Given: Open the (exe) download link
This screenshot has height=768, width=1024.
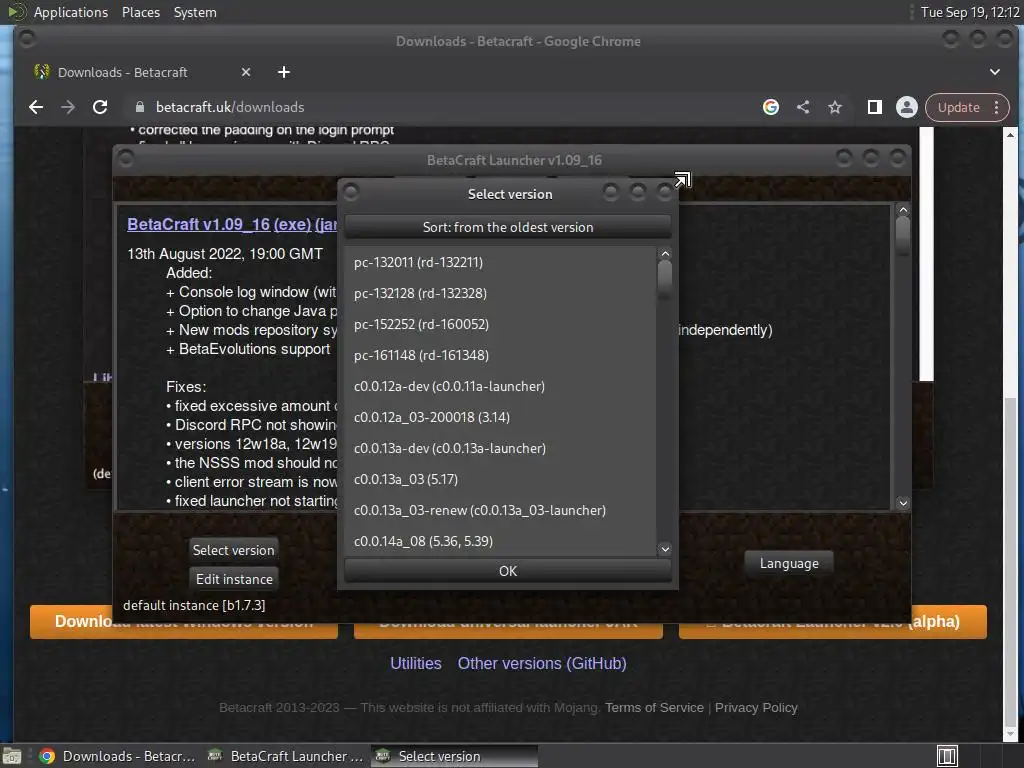Looking at the screenshot, I should coord(292,224).
